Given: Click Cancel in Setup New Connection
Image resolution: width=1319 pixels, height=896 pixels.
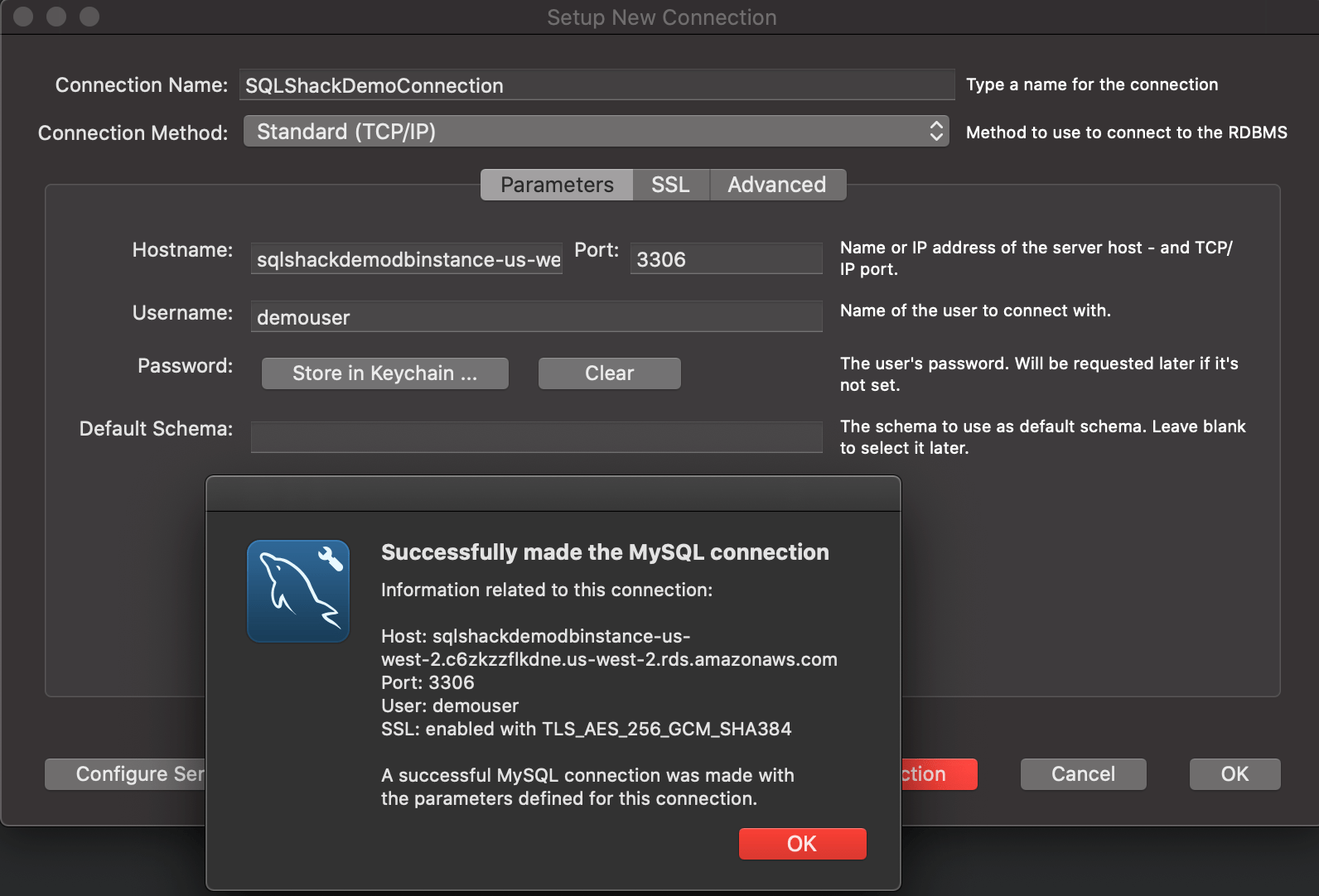Looking at the screenshot, I should 1083,774.
